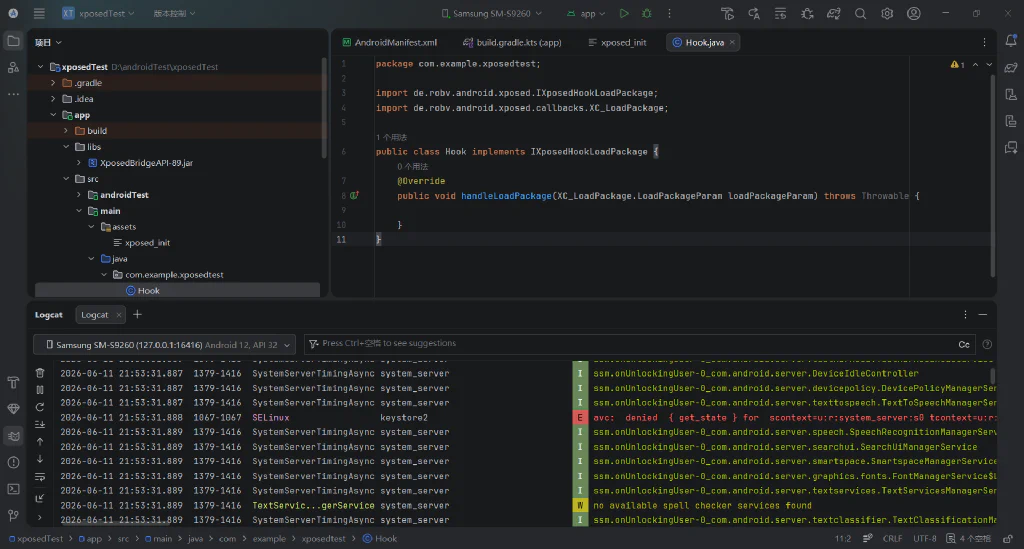Start debugging the app with the bug icon
Screen dimensions: 1024x549
[x=647, y=13]
